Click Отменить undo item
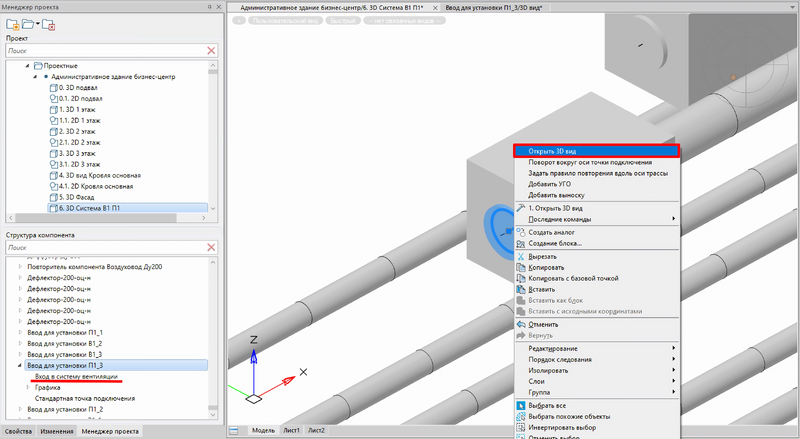This screenshot has height=439, width=800. coord(596,325)
